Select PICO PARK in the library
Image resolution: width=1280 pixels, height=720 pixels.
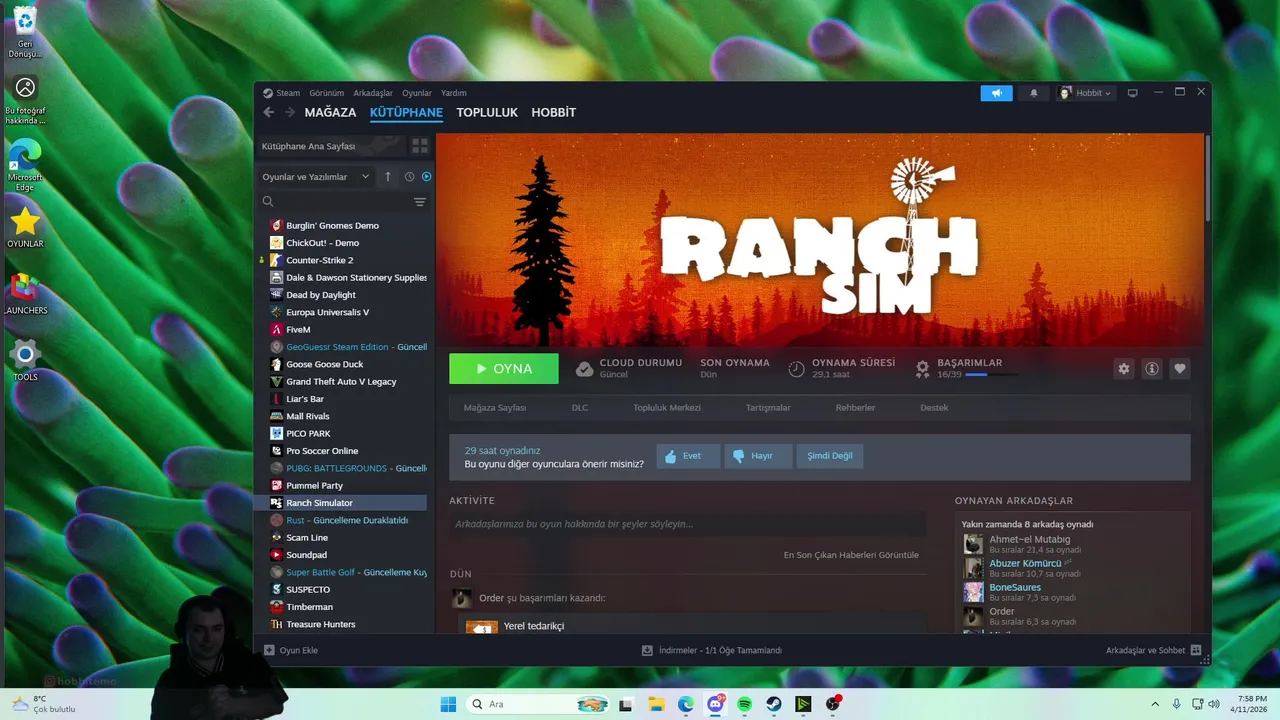click(308, 433)
